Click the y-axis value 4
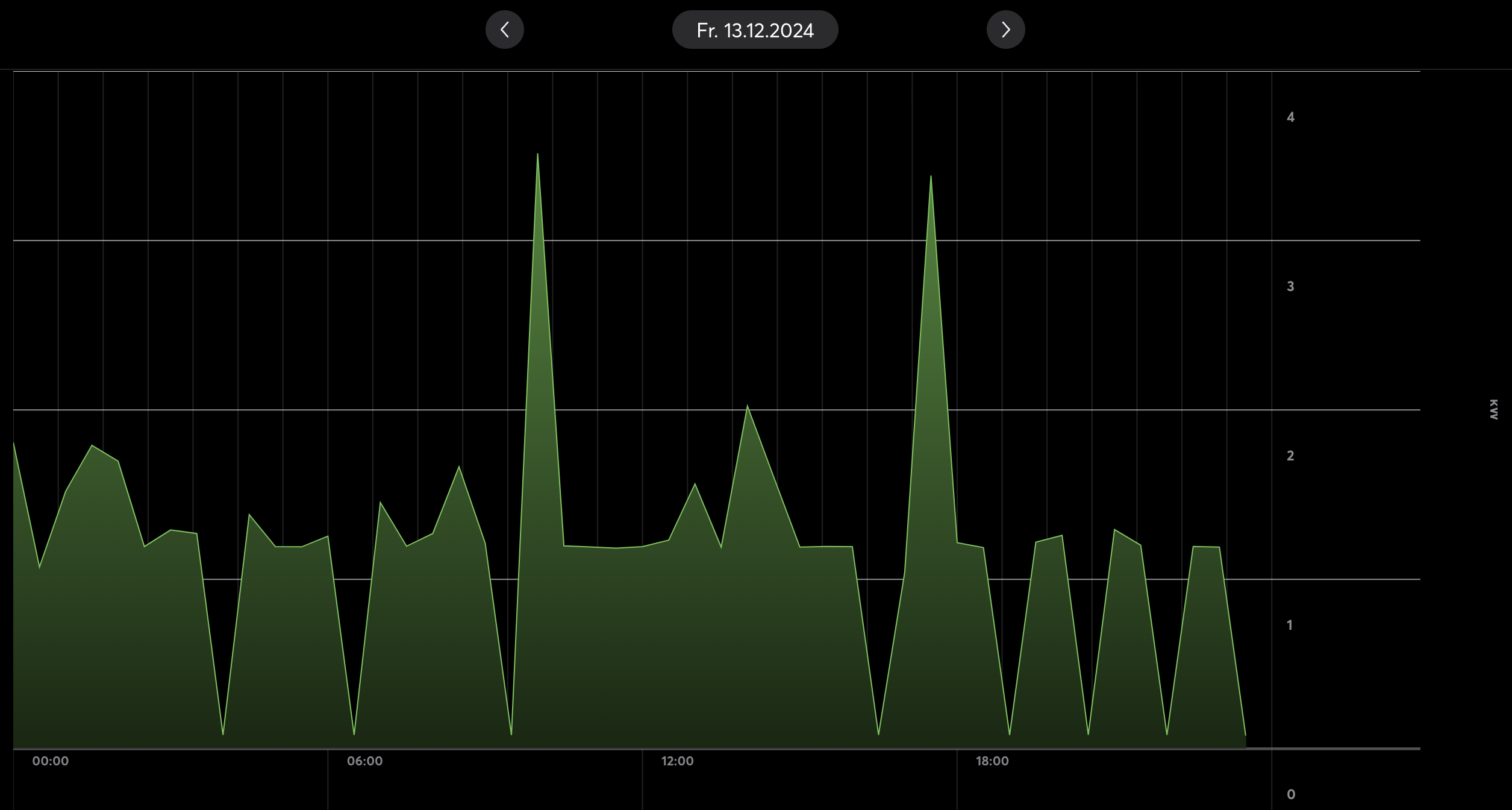 (x=1290, y=117)
